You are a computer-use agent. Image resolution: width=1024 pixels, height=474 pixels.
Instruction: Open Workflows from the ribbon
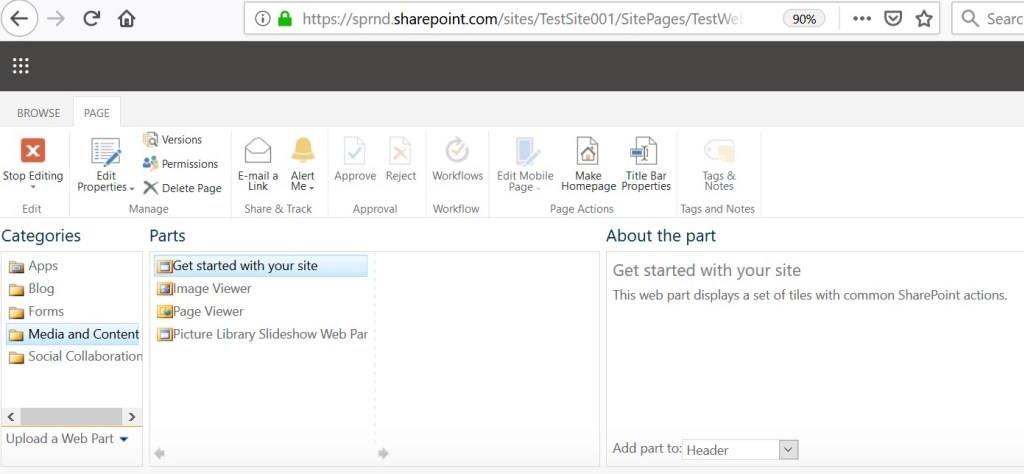[x=457, y=159]
